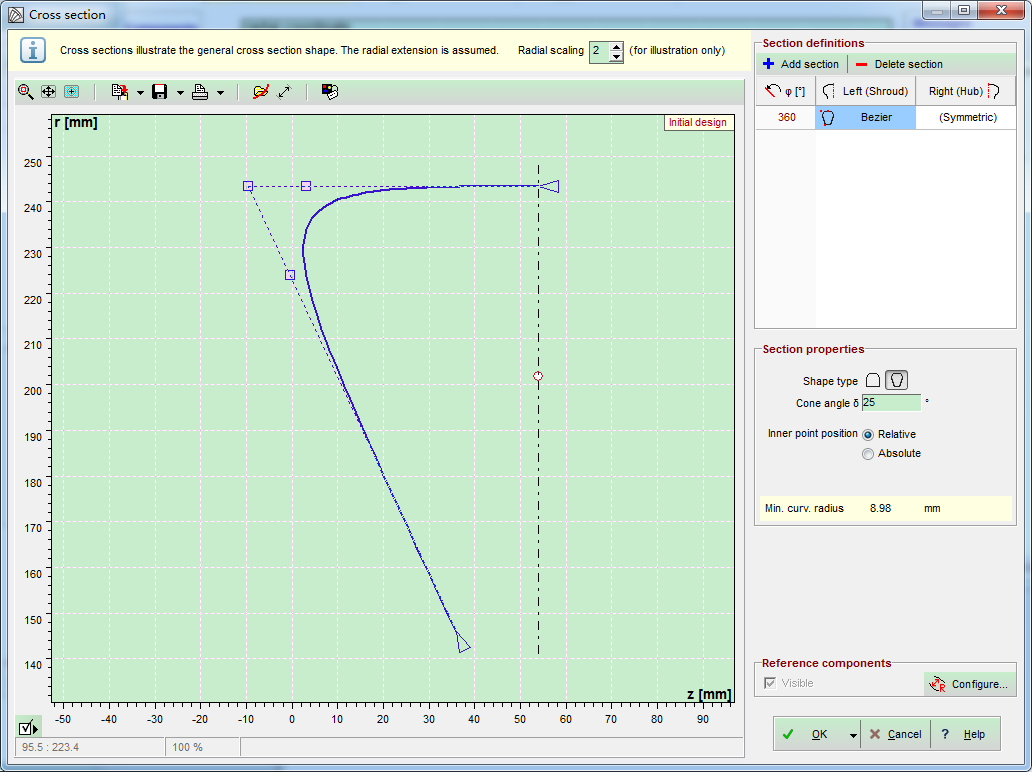This screenshot has height=772, width=1032.
Task: Click the Min. curv. radius value 8.98
Action: (x=880, y=508)
